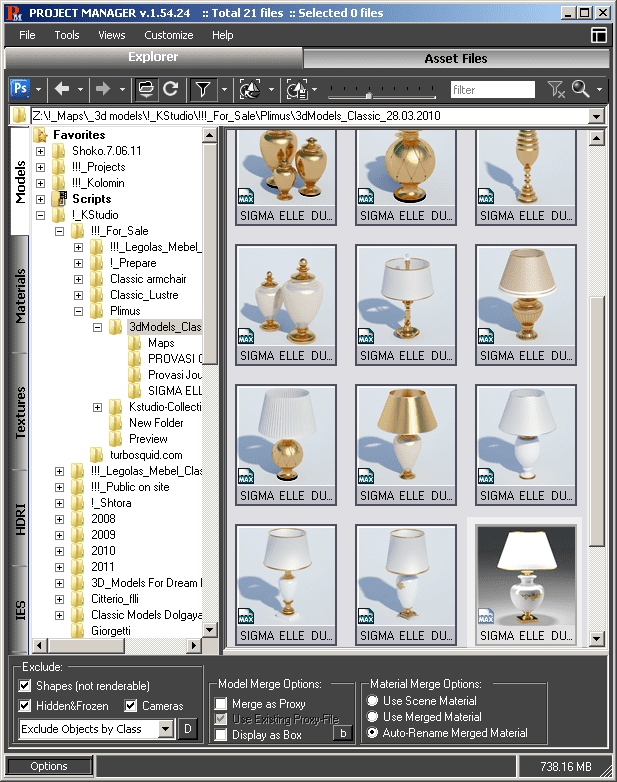Click the thumbnail render icon

297,90
